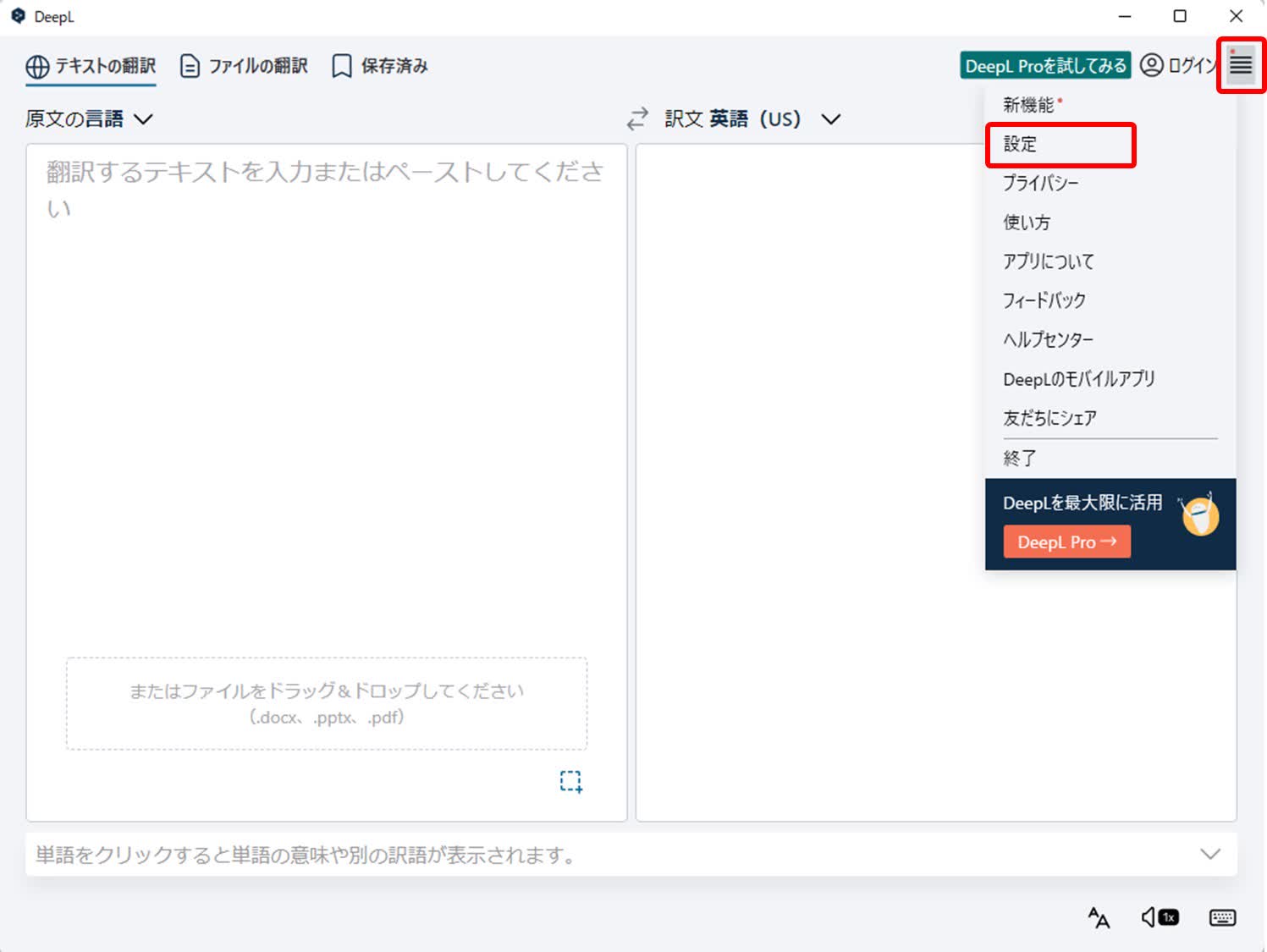Open the keyboard shortcuts icon
This screenshot has width=1267, height=952.
click(x=1222, y=917)
